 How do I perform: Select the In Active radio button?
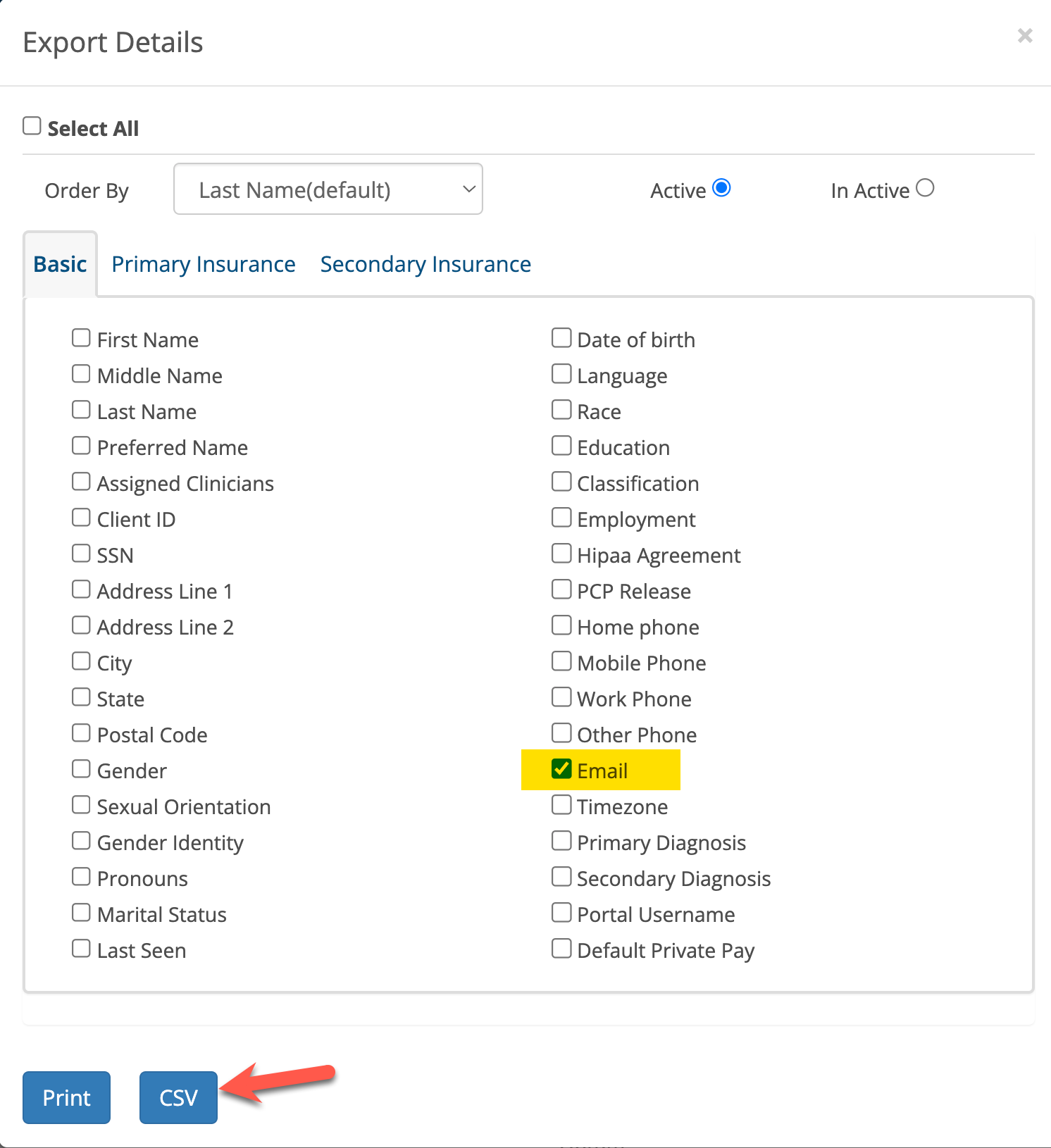tap(925, 187)
